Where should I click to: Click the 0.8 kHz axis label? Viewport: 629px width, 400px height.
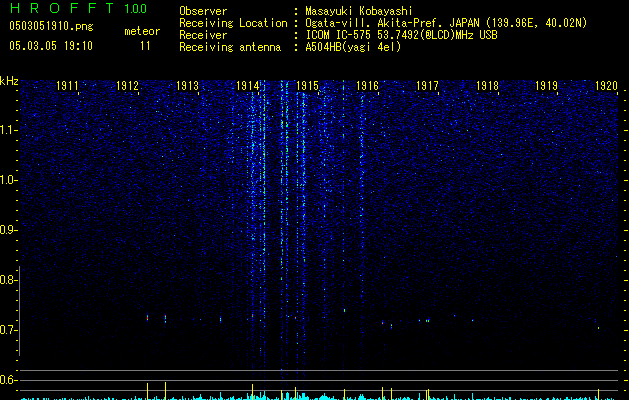pos(7,280)
